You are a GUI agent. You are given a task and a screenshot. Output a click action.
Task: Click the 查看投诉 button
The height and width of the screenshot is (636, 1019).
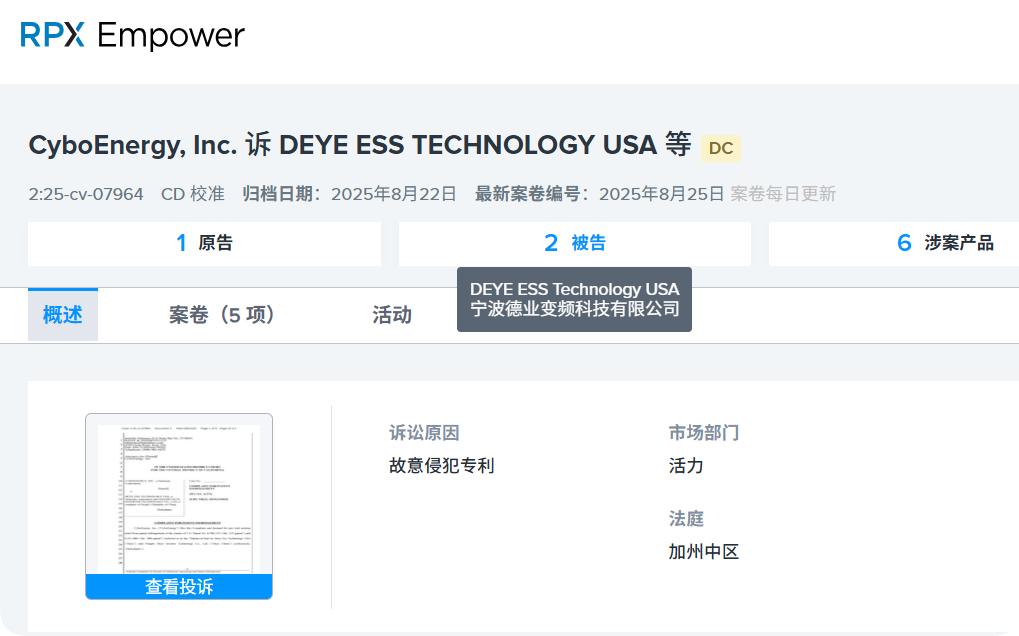[179, 587]
